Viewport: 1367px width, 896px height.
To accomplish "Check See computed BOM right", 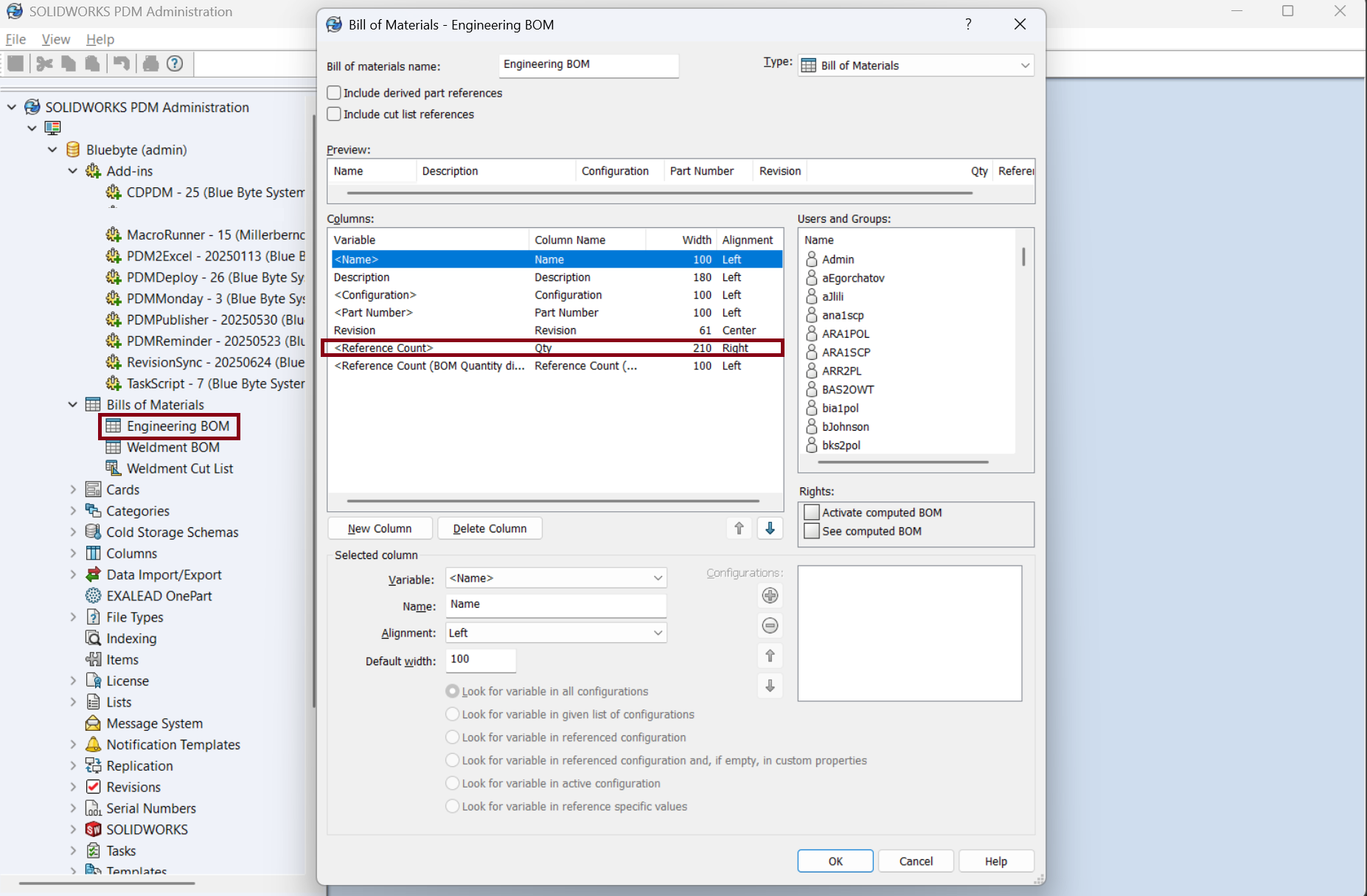I will [x=812, y=531].
